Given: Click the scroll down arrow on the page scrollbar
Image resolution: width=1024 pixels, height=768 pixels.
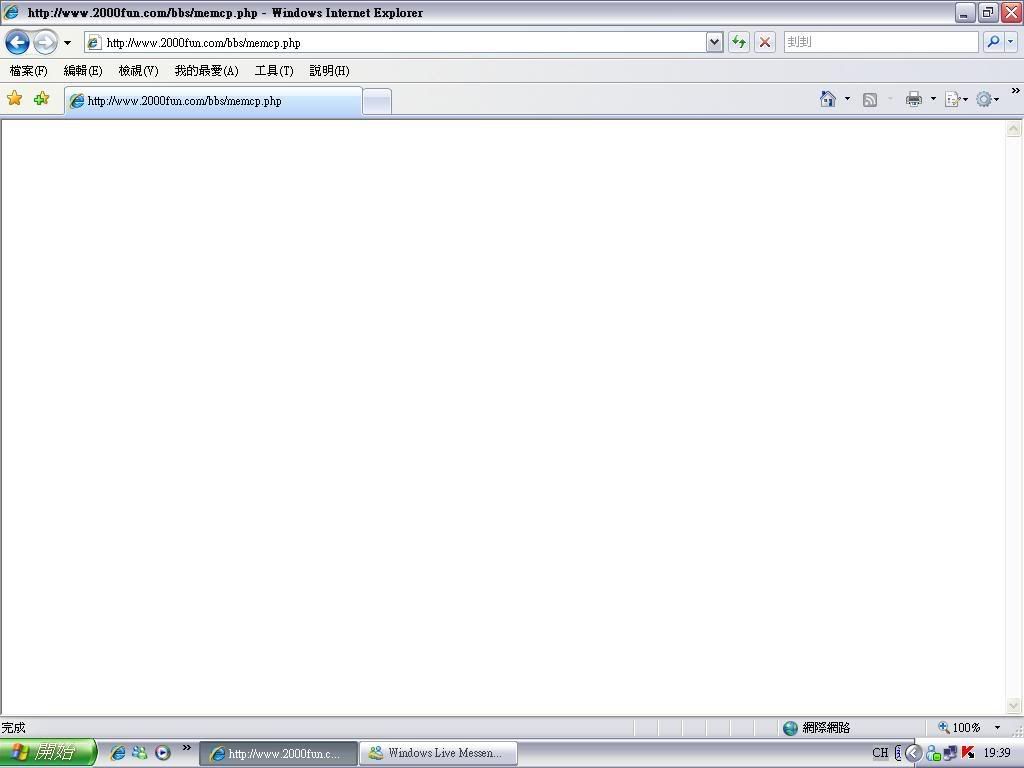Looking at the screenshot, I should [1013, 705].
